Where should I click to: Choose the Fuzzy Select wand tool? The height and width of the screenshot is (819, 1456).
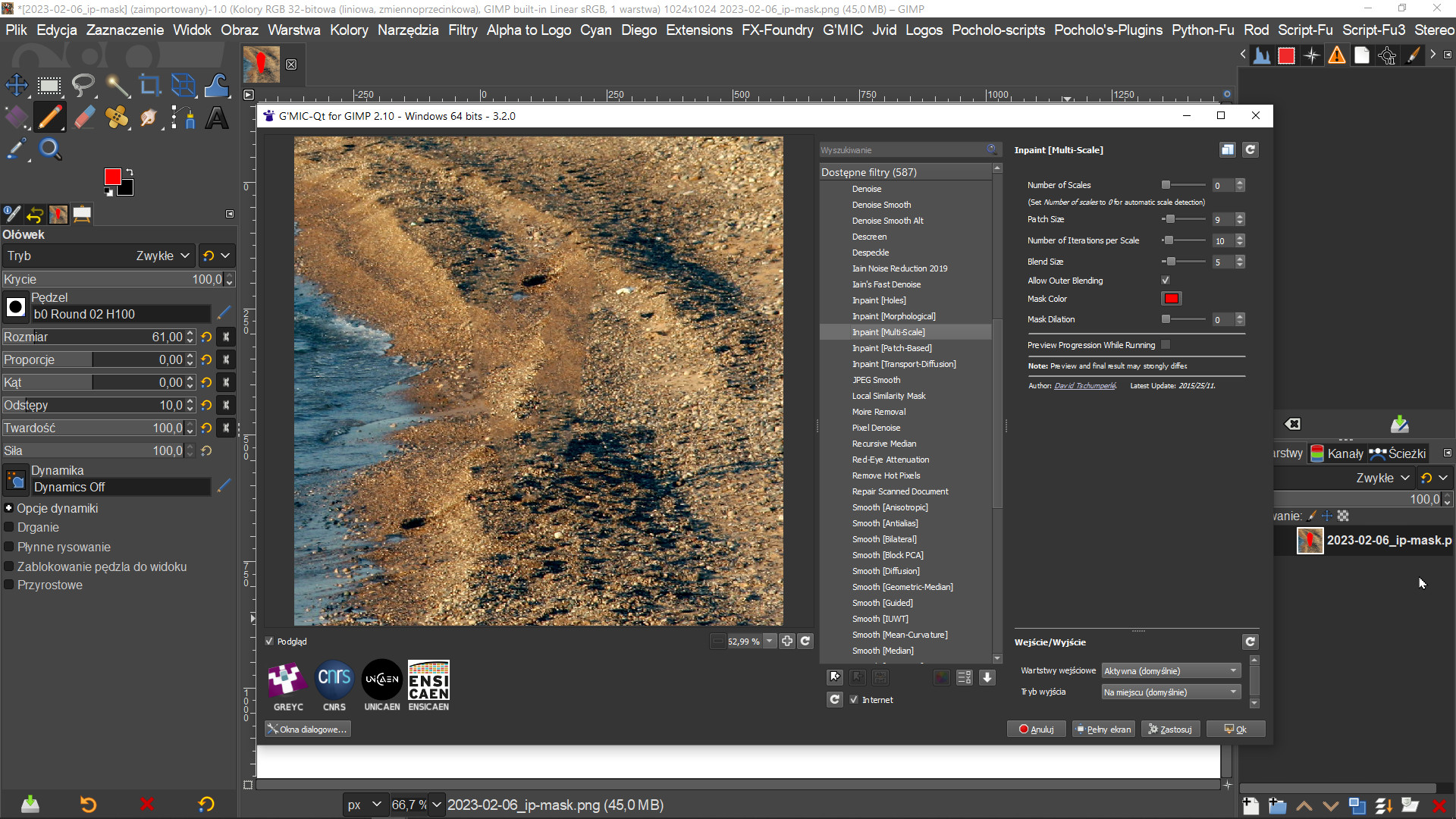(x=117, y=85)
